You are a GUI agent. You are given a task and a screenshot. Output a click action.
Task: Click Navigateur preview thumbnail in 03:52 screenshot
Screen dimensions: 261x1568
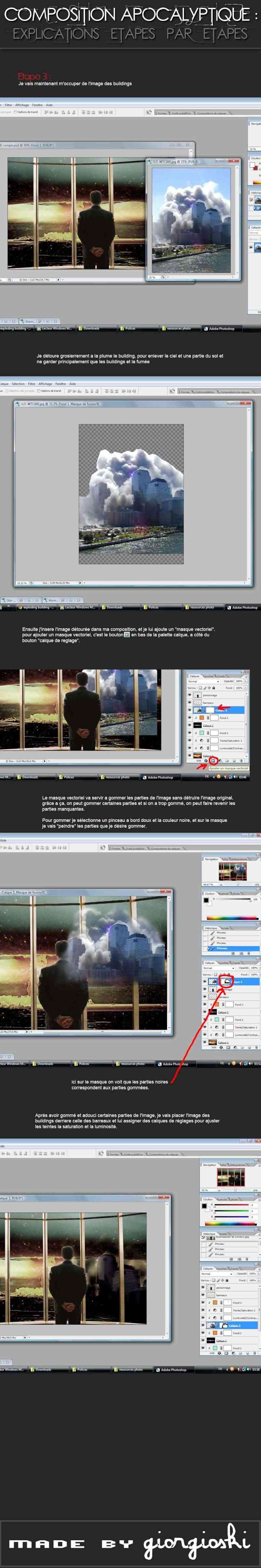pyautogui.click(x=233, y=871)
